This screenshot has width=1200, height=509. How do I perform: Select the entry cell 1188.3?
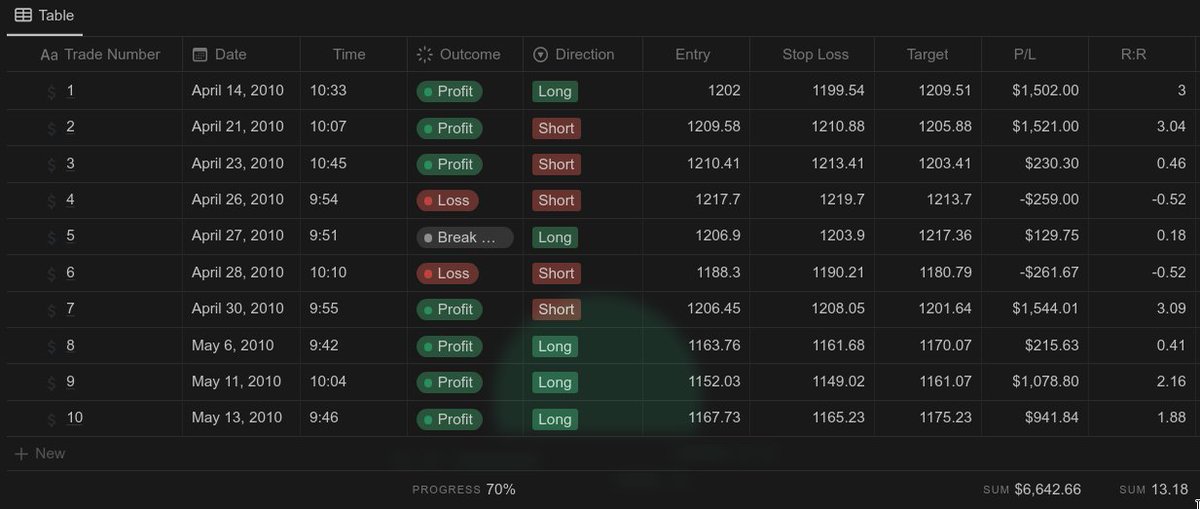click(696, 272)
